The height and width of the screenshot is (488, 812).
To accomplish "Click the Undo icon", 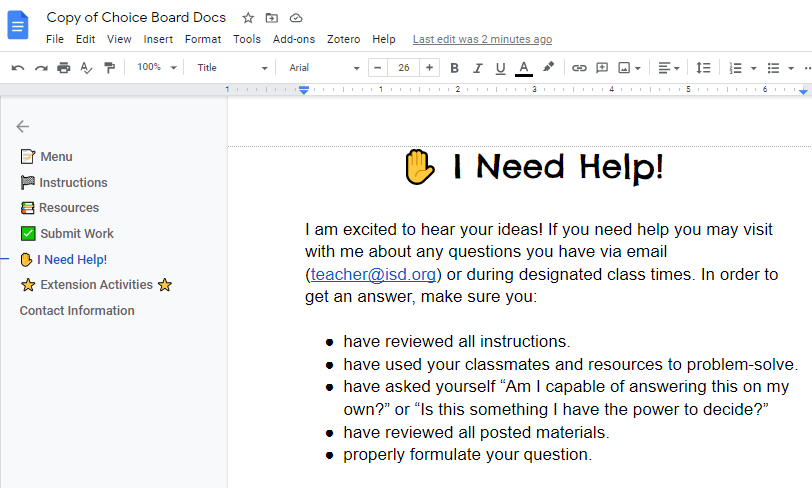I will (x=18, y=68).
